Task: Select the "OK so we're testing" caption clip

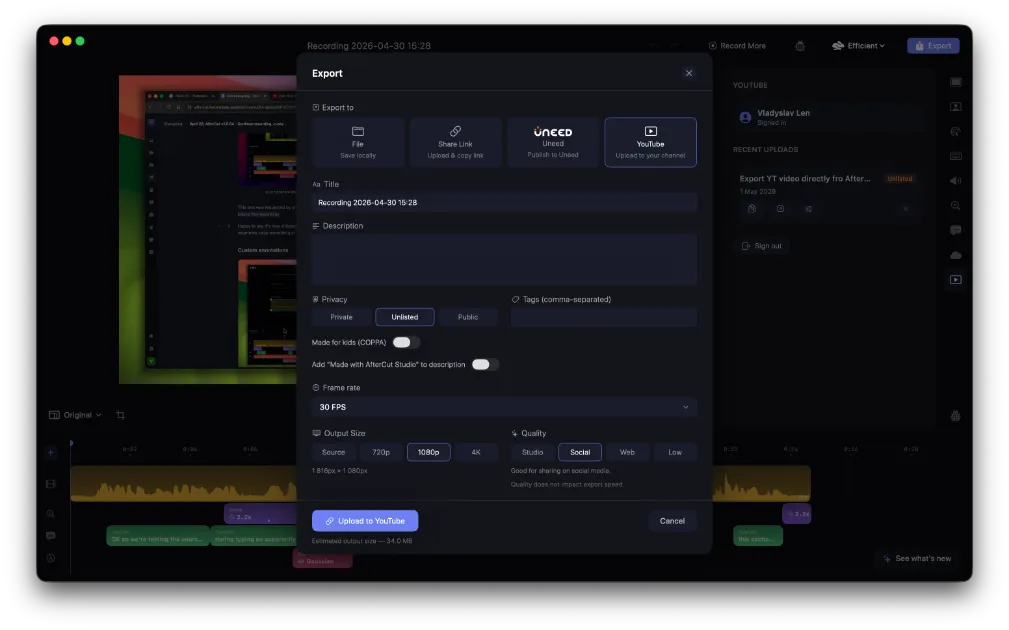Action: 158,536
